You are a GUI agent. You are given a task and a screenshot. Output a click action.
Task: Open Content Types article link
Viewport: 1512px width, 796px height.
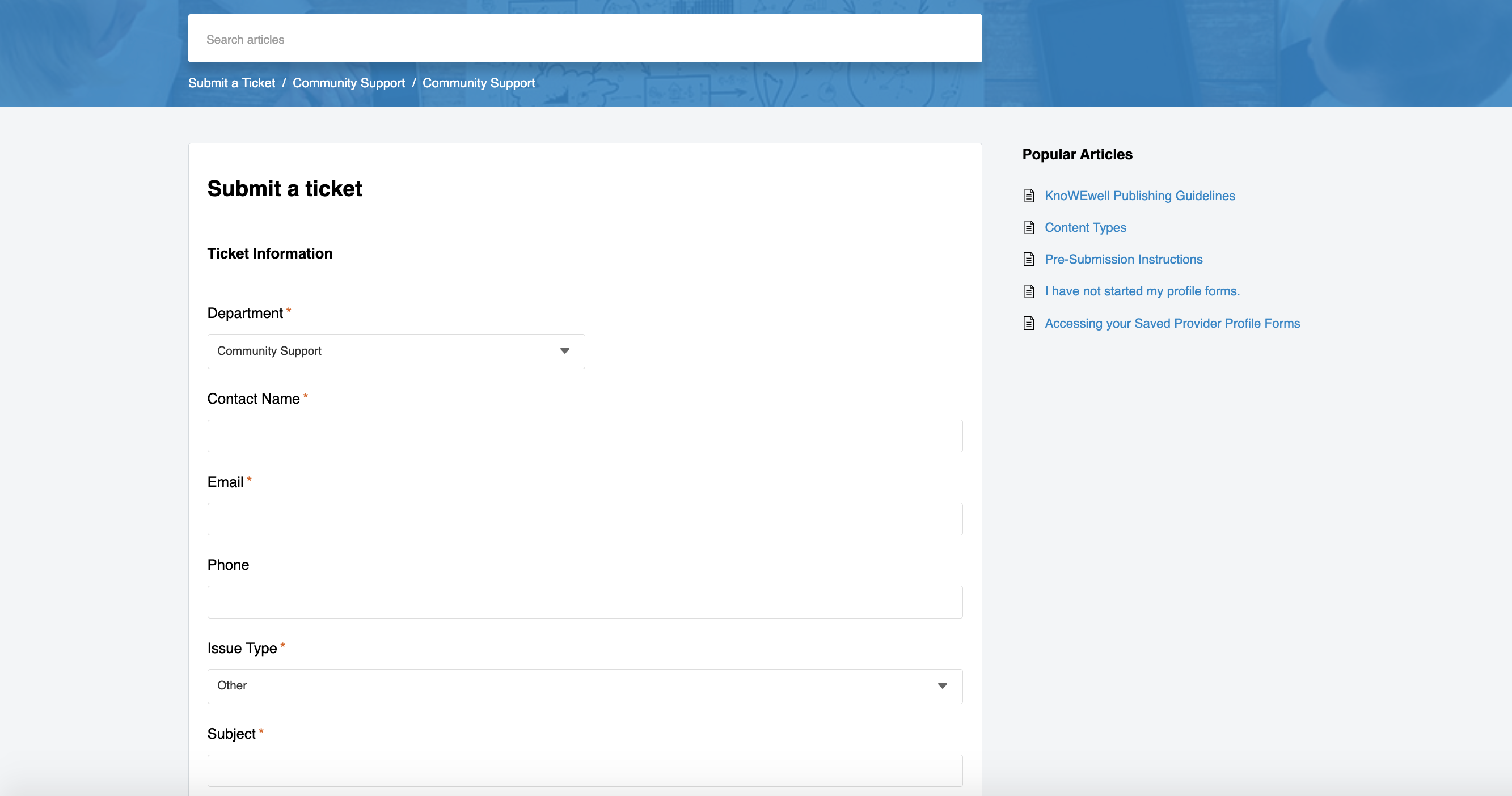1085,227
